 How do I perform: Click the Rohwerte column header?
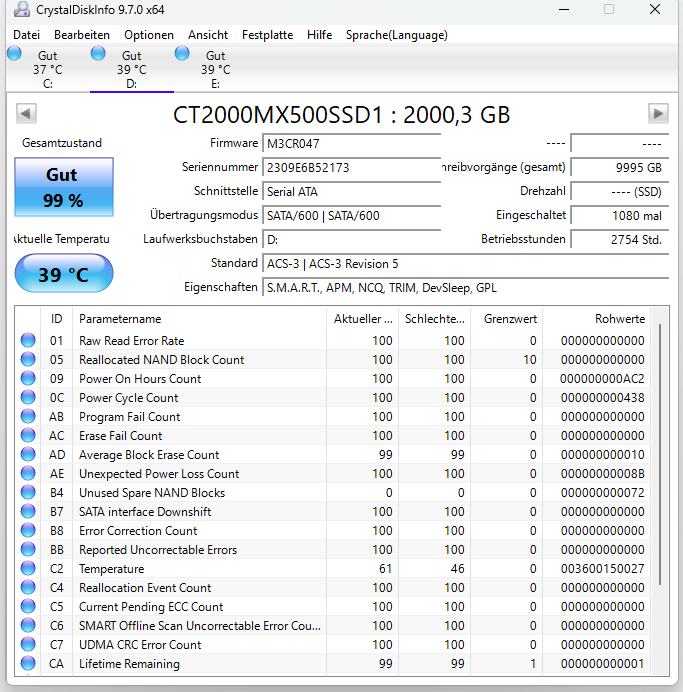point(597,319)
